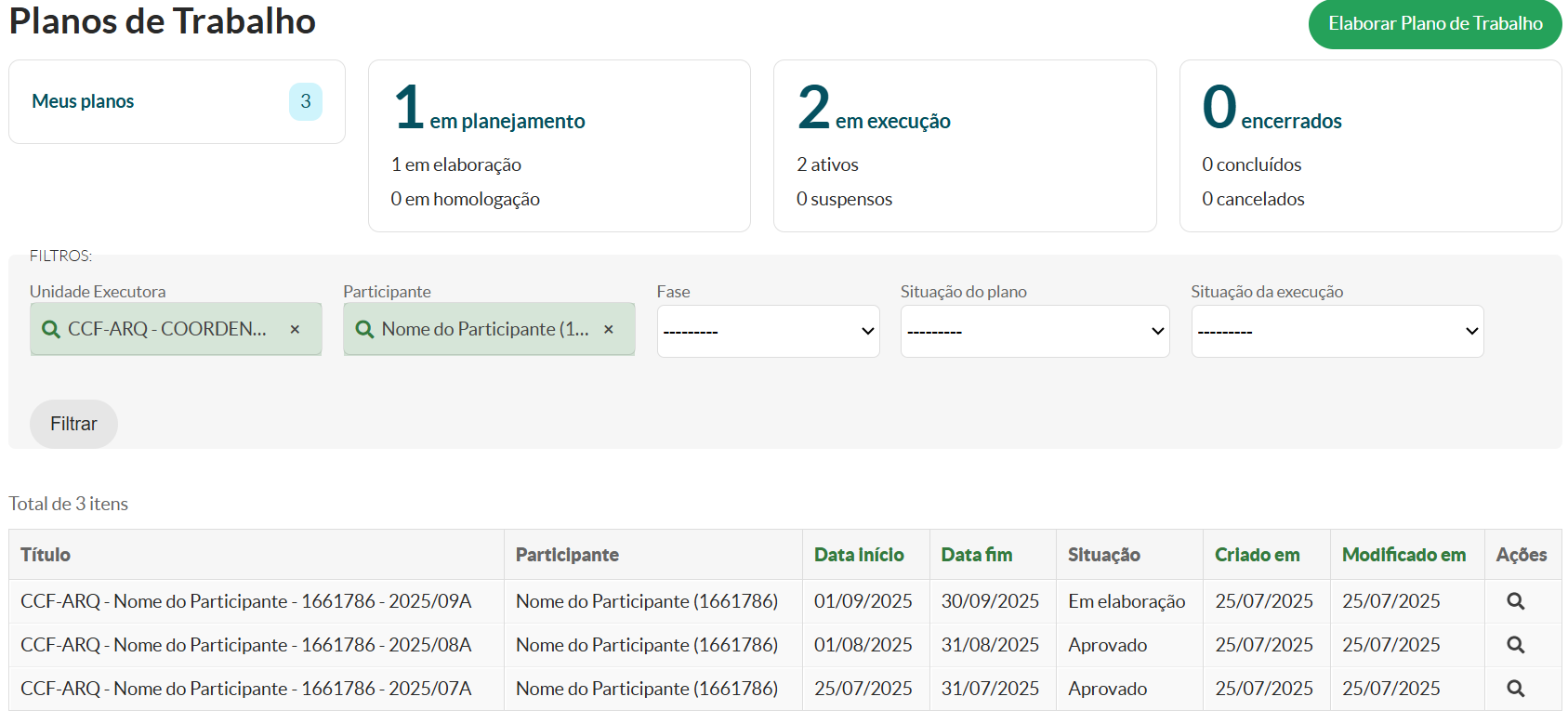The height and width of the screenshot is (723, 1568).
Task: Click the Planos de Trabalho page title
Action: [163, 20]
